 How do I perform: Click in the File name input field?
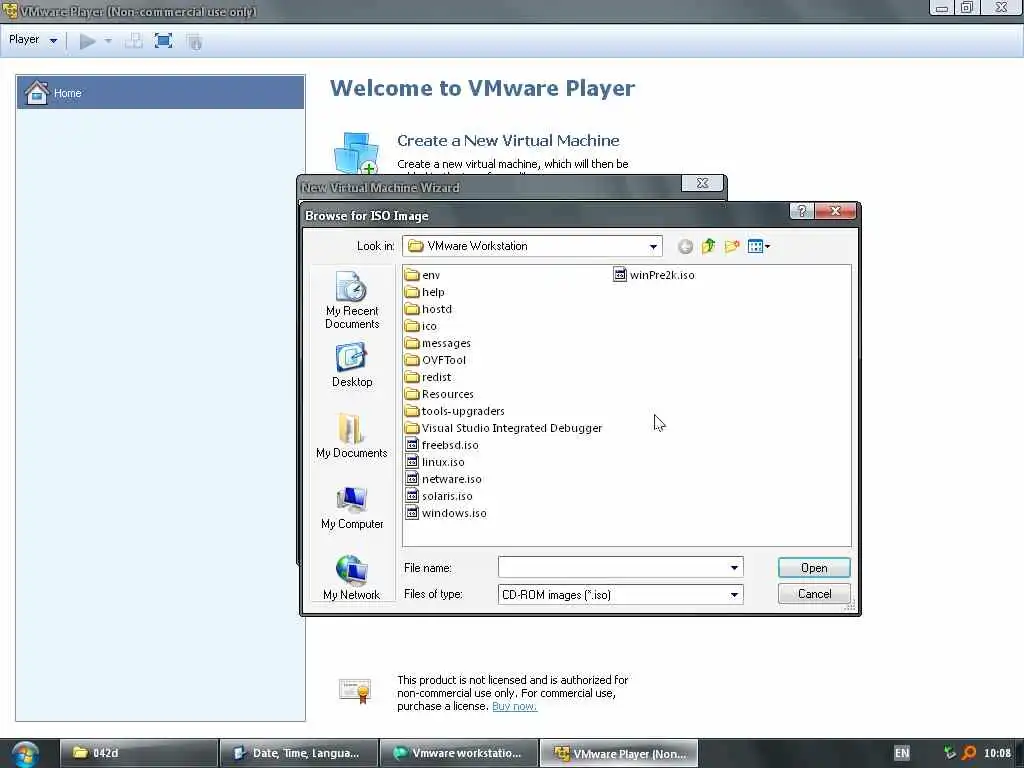[x=612, y=568]
